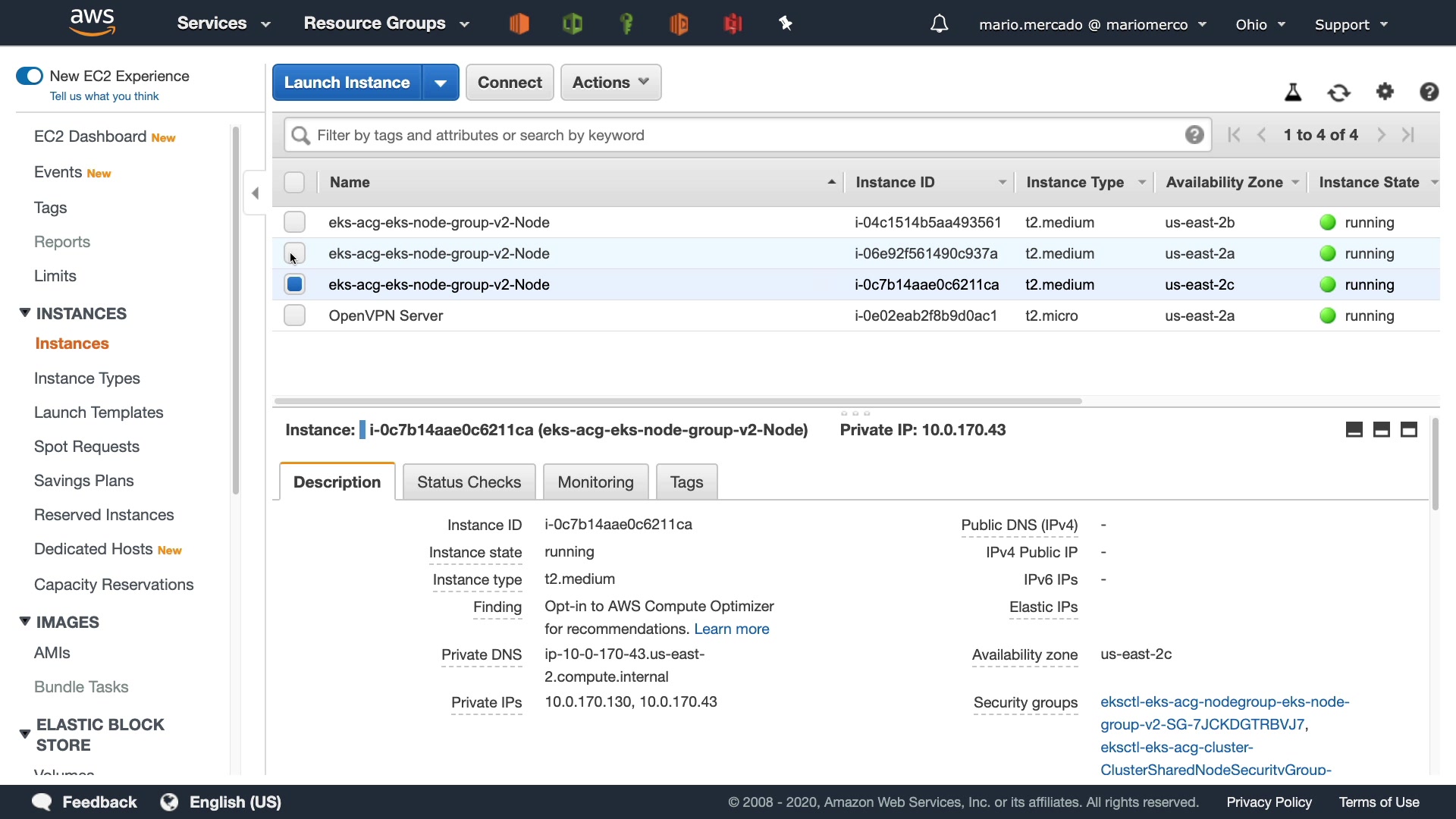The image size is (1456, 819).
Task: Open the notifications bell icon
Action: pyautogui.click(x=939, y=24)
